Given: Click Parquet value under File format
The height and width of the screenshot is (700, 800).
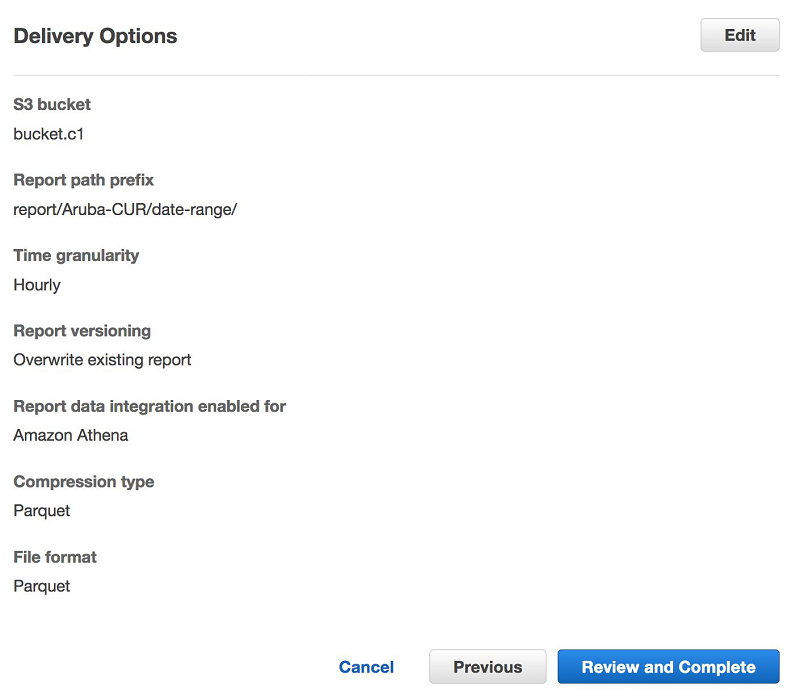Looking at the screenshot, I should (x=42, y=586).
